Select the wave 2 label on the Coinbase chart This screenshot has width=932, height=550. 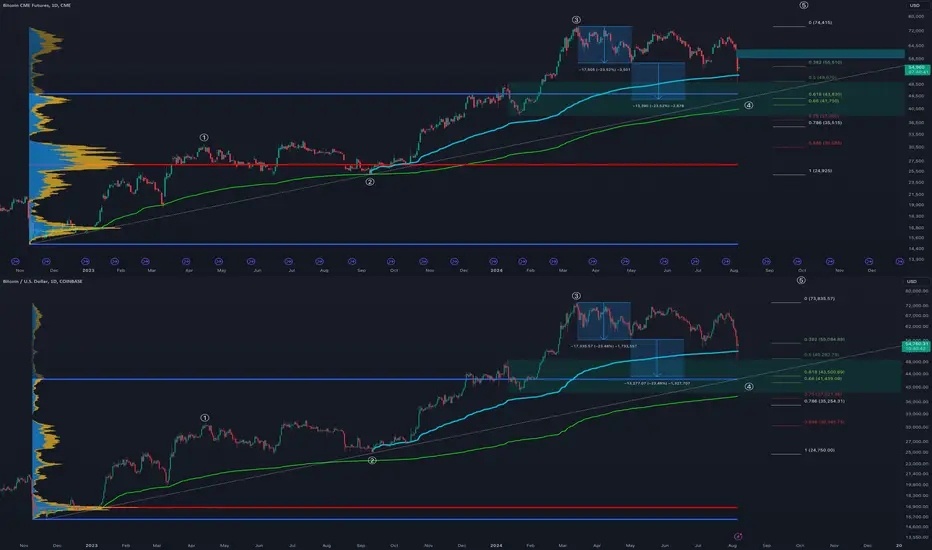pos(372,460)
